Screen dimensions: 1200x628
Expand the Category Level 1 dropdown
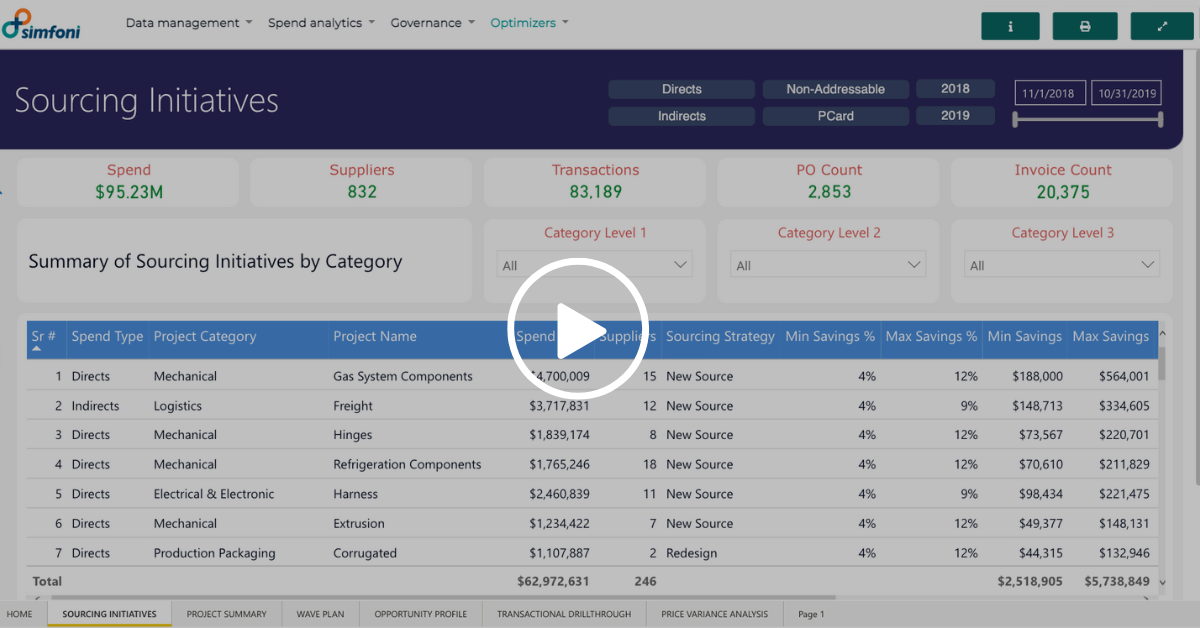[595, 265]
